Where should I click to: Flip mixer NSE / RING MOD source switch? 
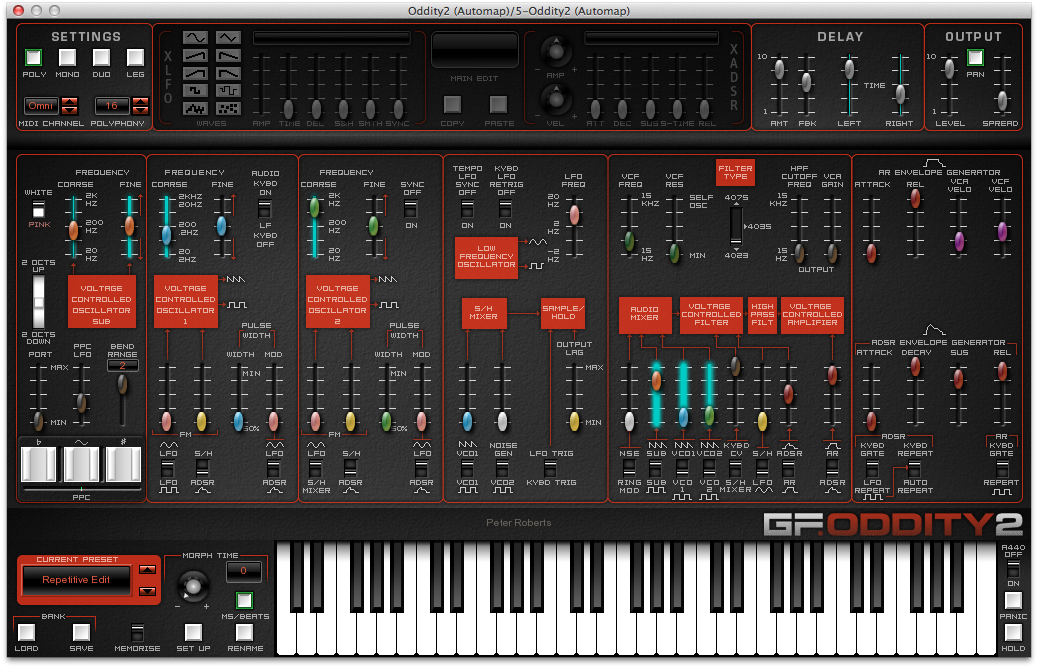[629, 467]
